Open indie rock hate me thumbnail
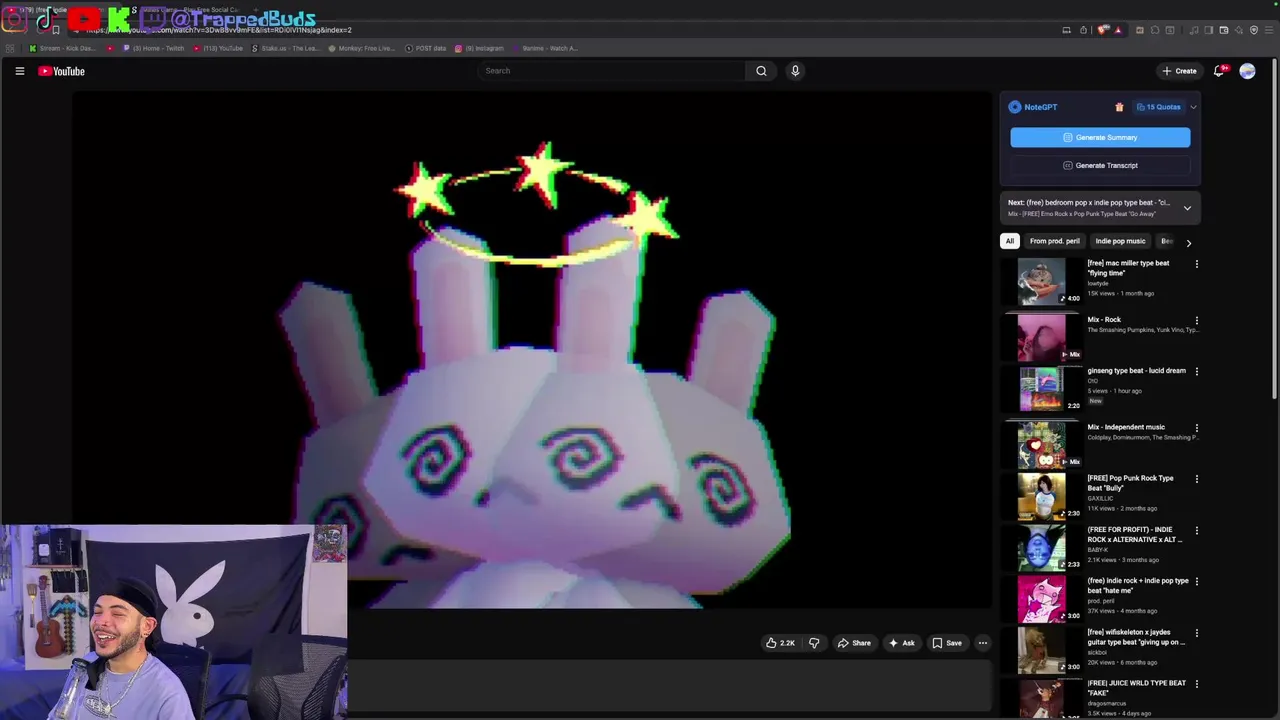 coord(1041,599)
